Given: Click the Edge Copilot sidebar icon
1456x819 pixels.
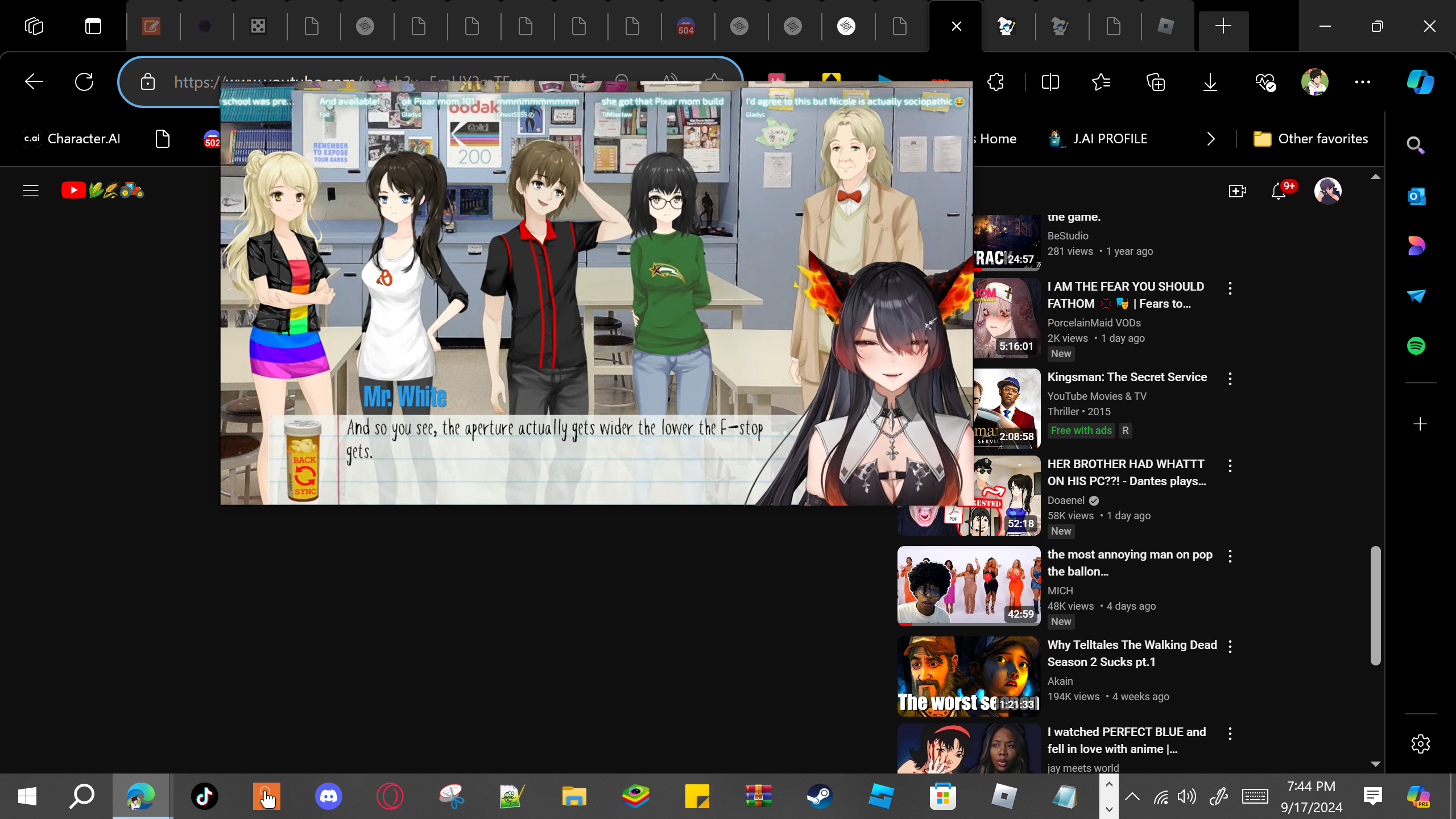Looking at the screenshot, I should [x=1420, y=82].
